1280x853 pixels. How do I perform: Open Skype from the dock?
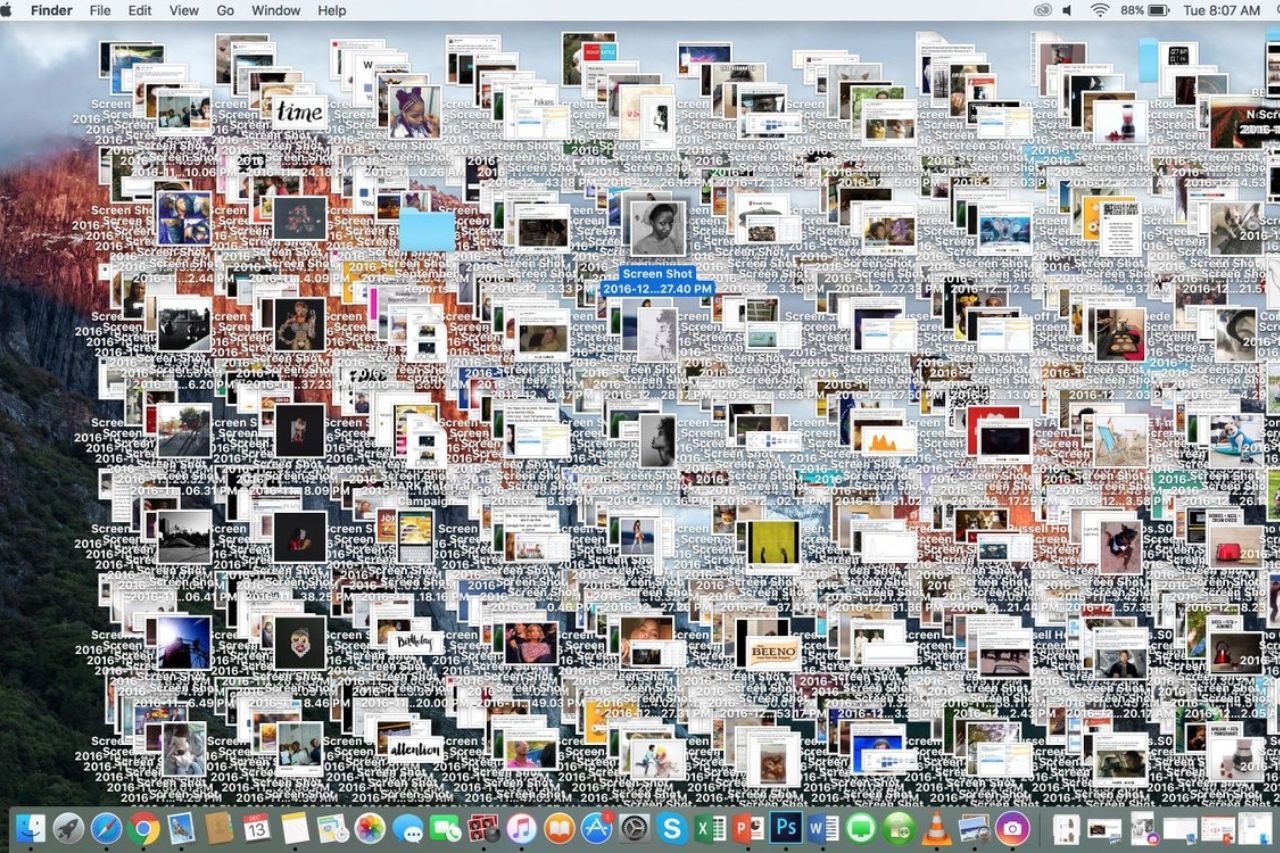(x=672, y=828)
